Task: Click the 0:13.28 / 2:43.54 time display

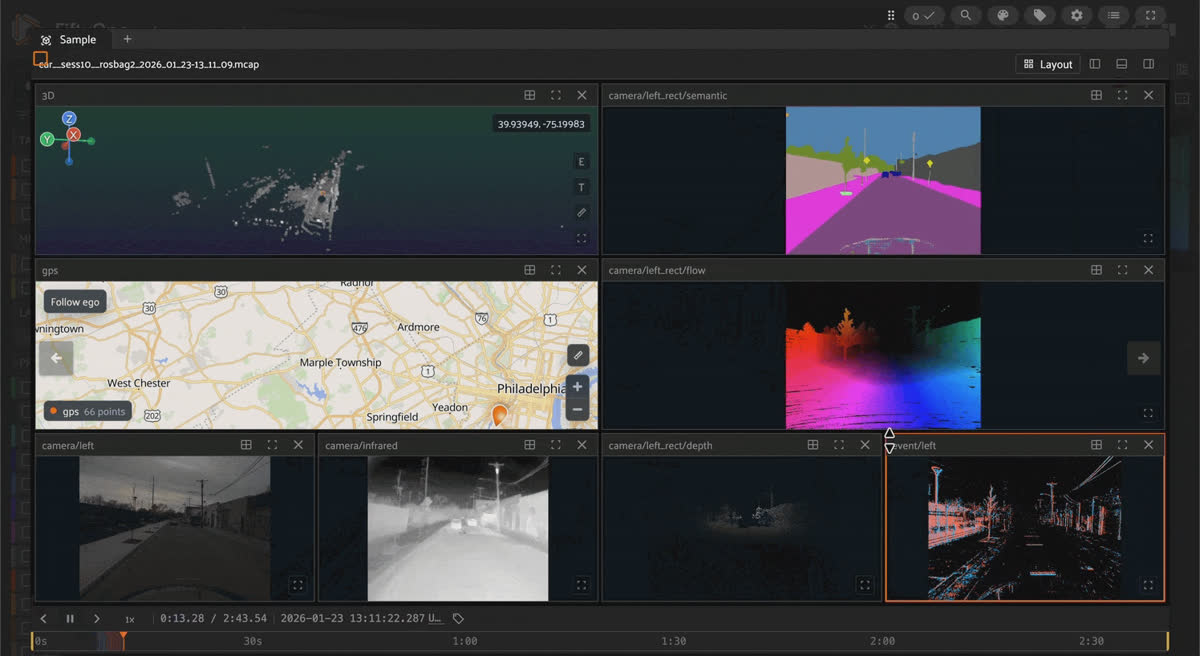Action: coord(214,619)
